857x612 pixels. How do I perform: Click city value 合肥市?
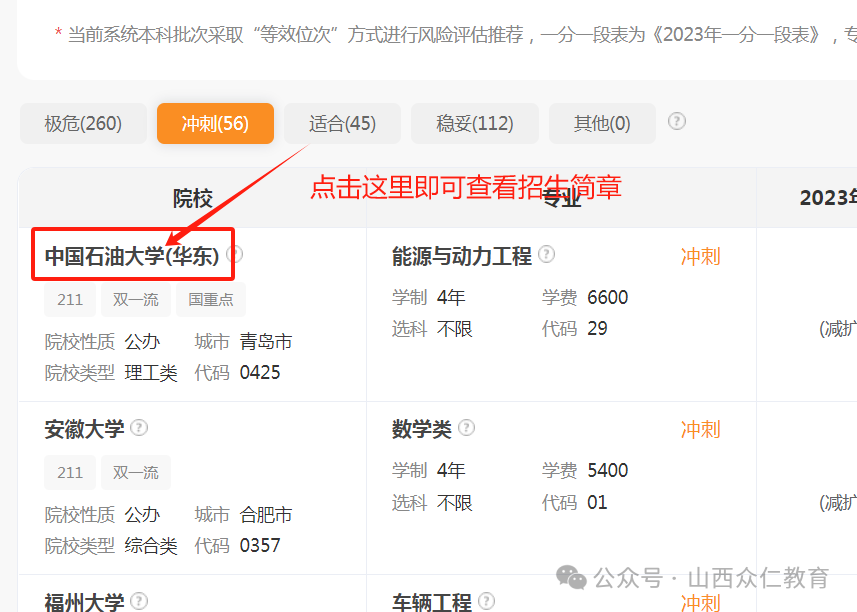pos(266,514)
